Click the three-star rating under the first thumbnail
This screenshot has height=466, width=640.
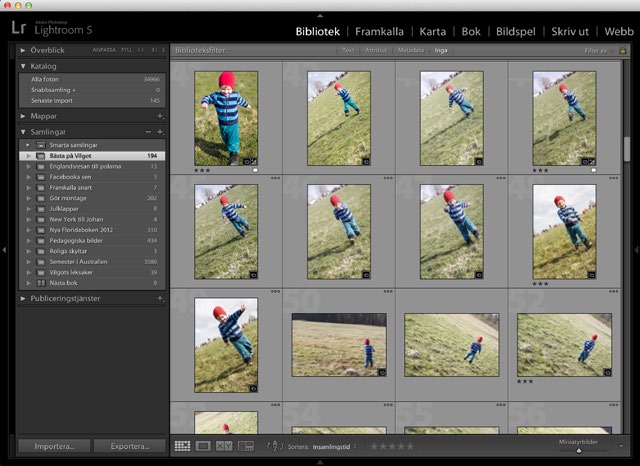pyautogui.click(x=202, y=170)
